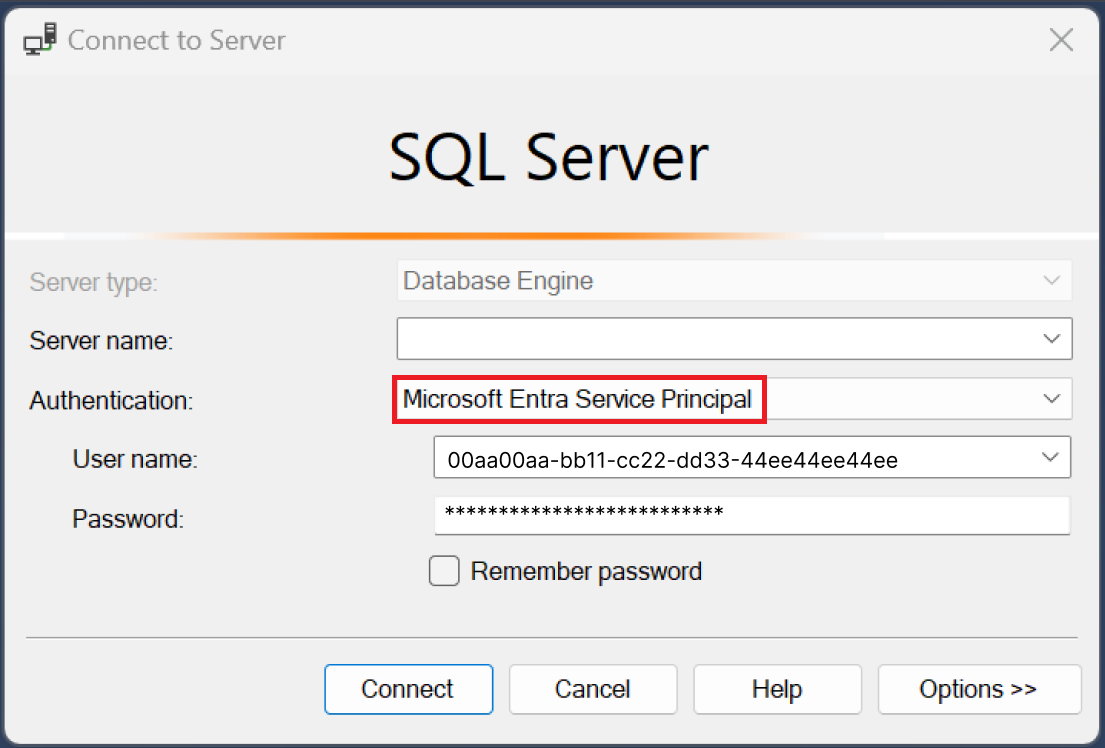Click the "Remember password" label text
Screen dimensions: 1105x748
click(x=586, y=572)
